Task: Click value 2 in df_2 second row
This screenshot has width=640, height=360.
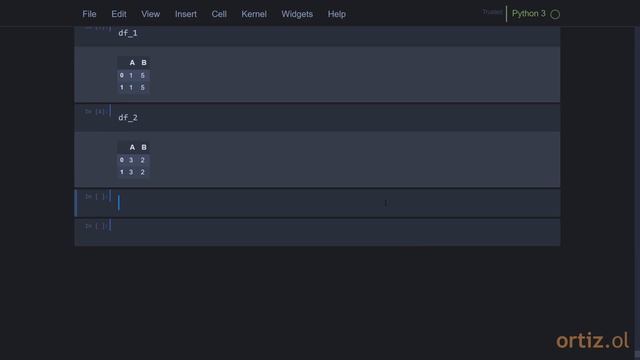Action: [x=142, y=172]
